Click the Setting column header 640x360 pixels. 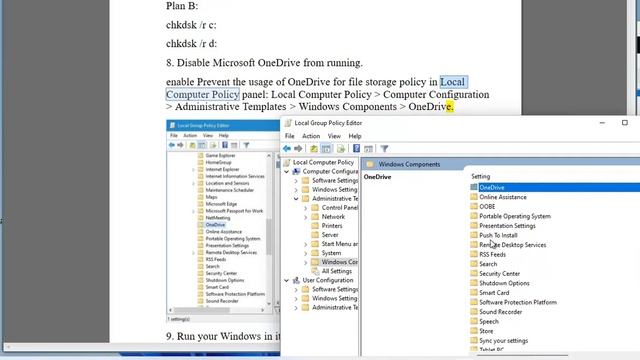tap(480, 176)
